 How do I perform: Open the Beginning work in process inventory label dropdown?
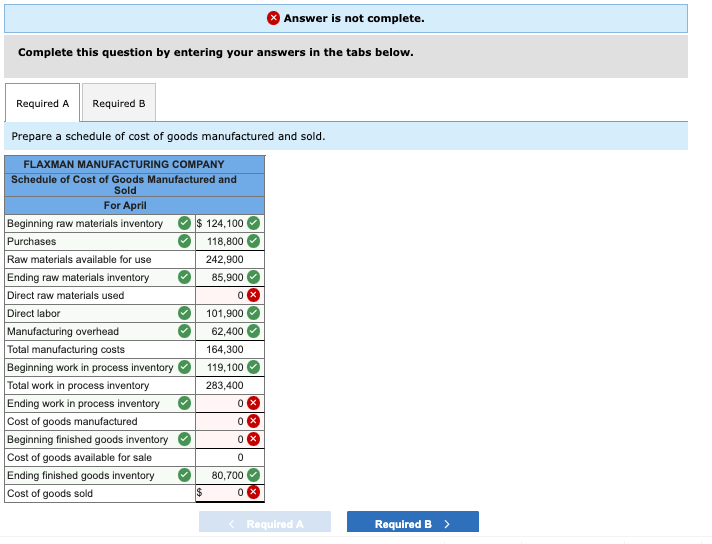click(x=100, y=367)
